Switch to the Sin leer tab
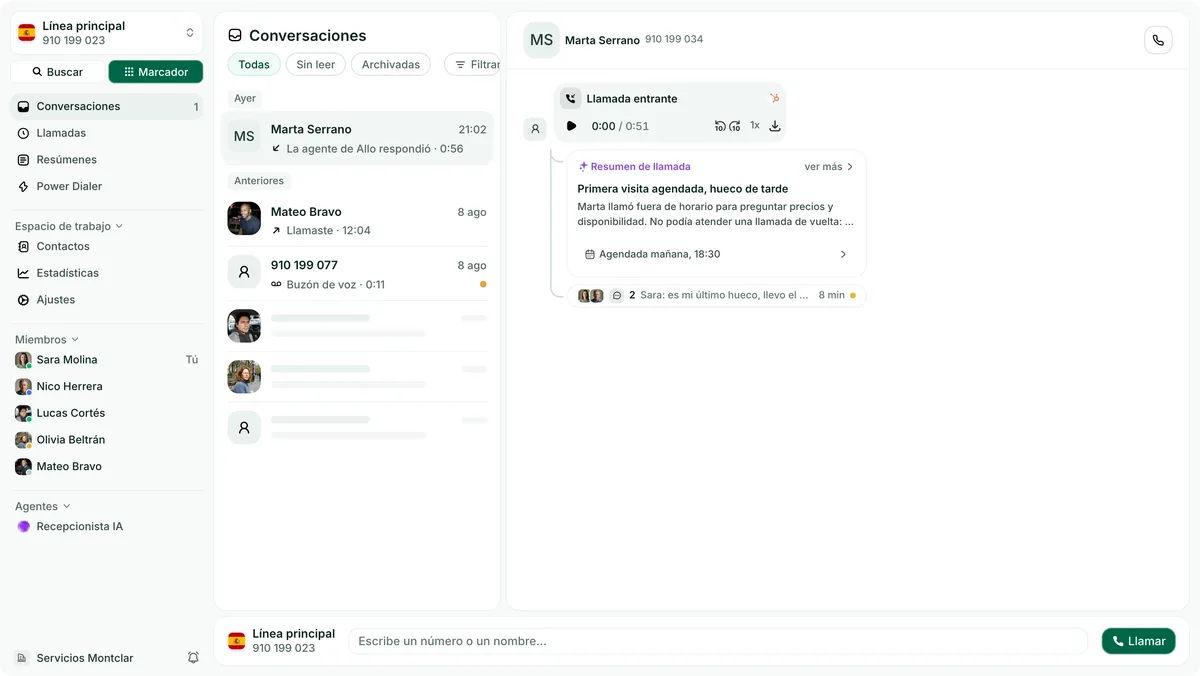The height and width of the screenshot is (676, 1200). [316, 64]
